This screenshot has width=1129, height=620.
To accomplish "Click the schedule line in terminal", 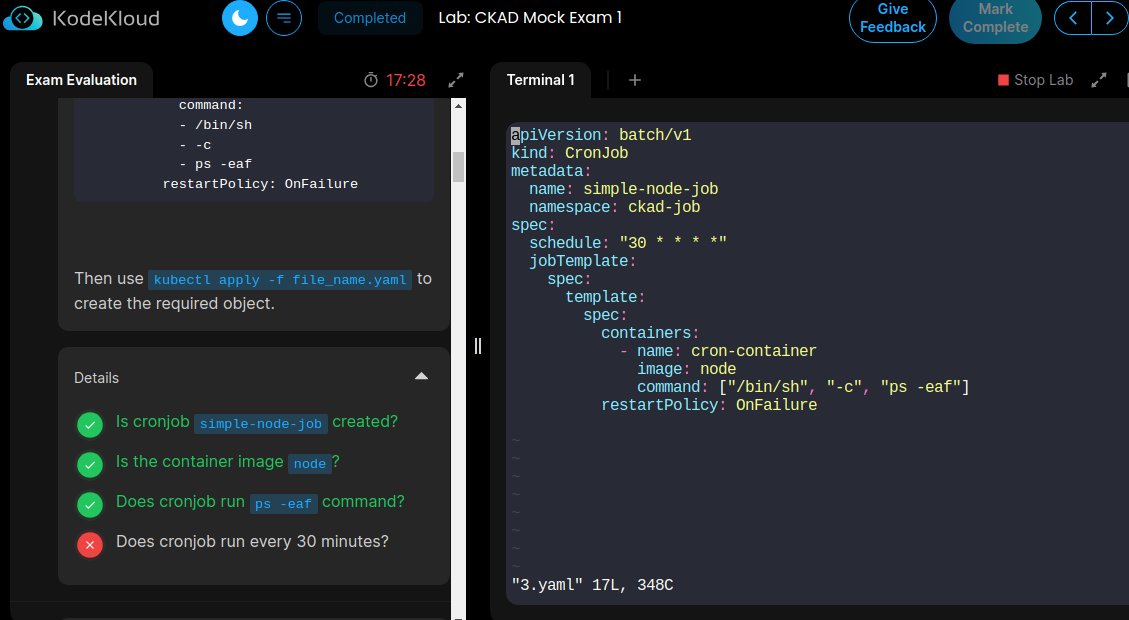I will 628,243.
